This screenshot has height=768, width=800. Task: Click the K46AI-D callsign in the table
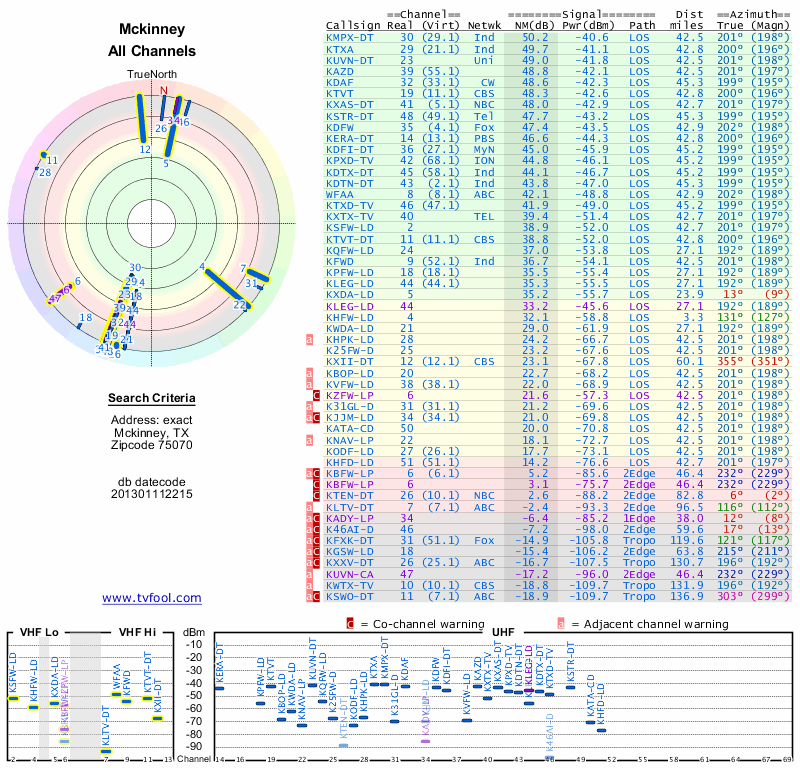[x=350, y=530]
